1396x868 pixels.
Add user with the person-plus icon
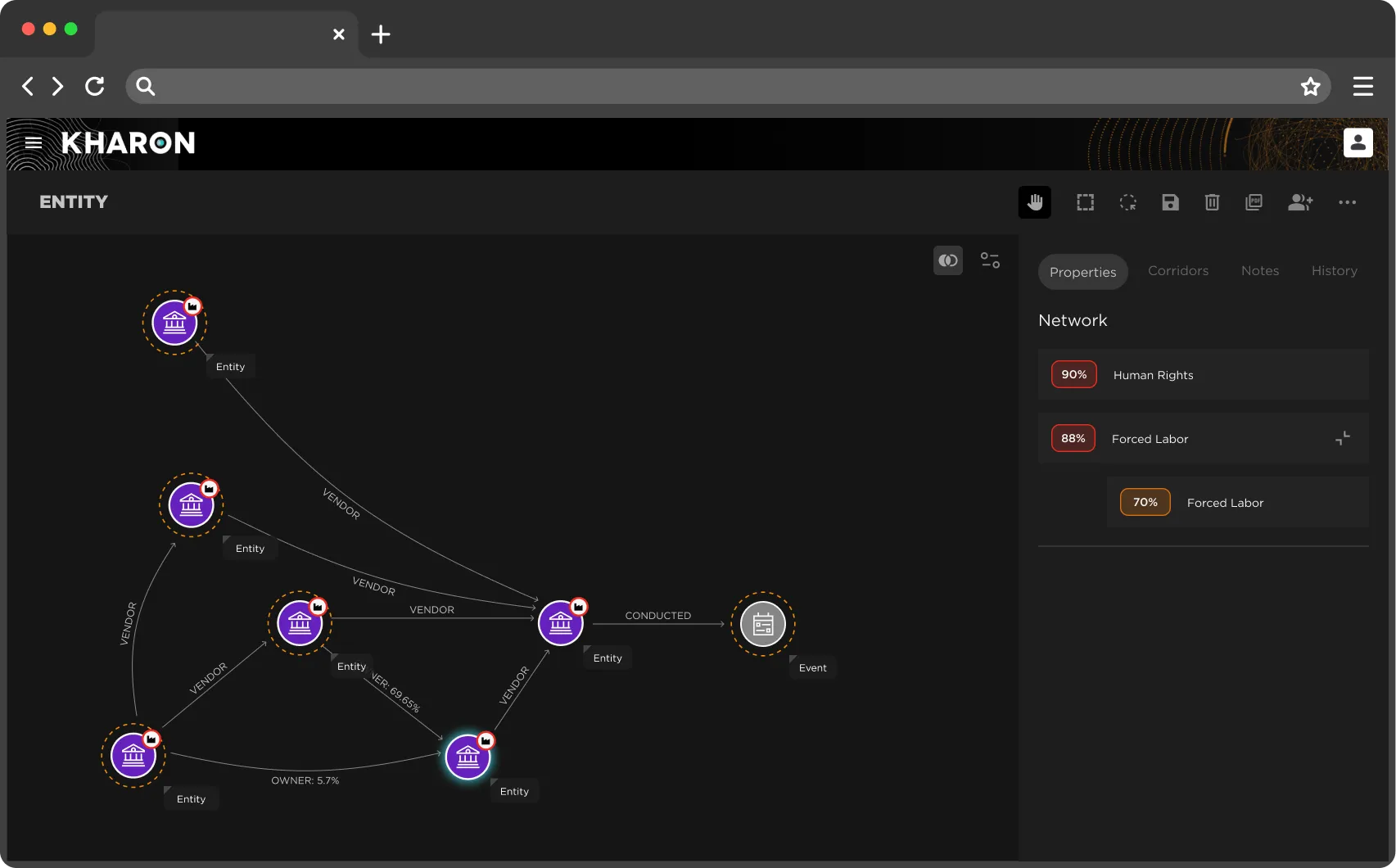[x=1300, y=202]
